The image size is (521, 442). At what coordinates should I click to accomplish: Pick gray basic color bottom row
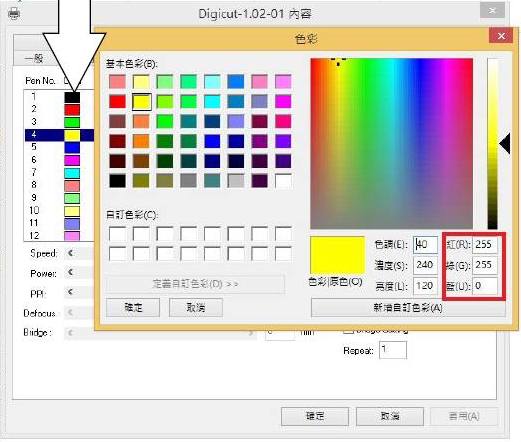189,181
